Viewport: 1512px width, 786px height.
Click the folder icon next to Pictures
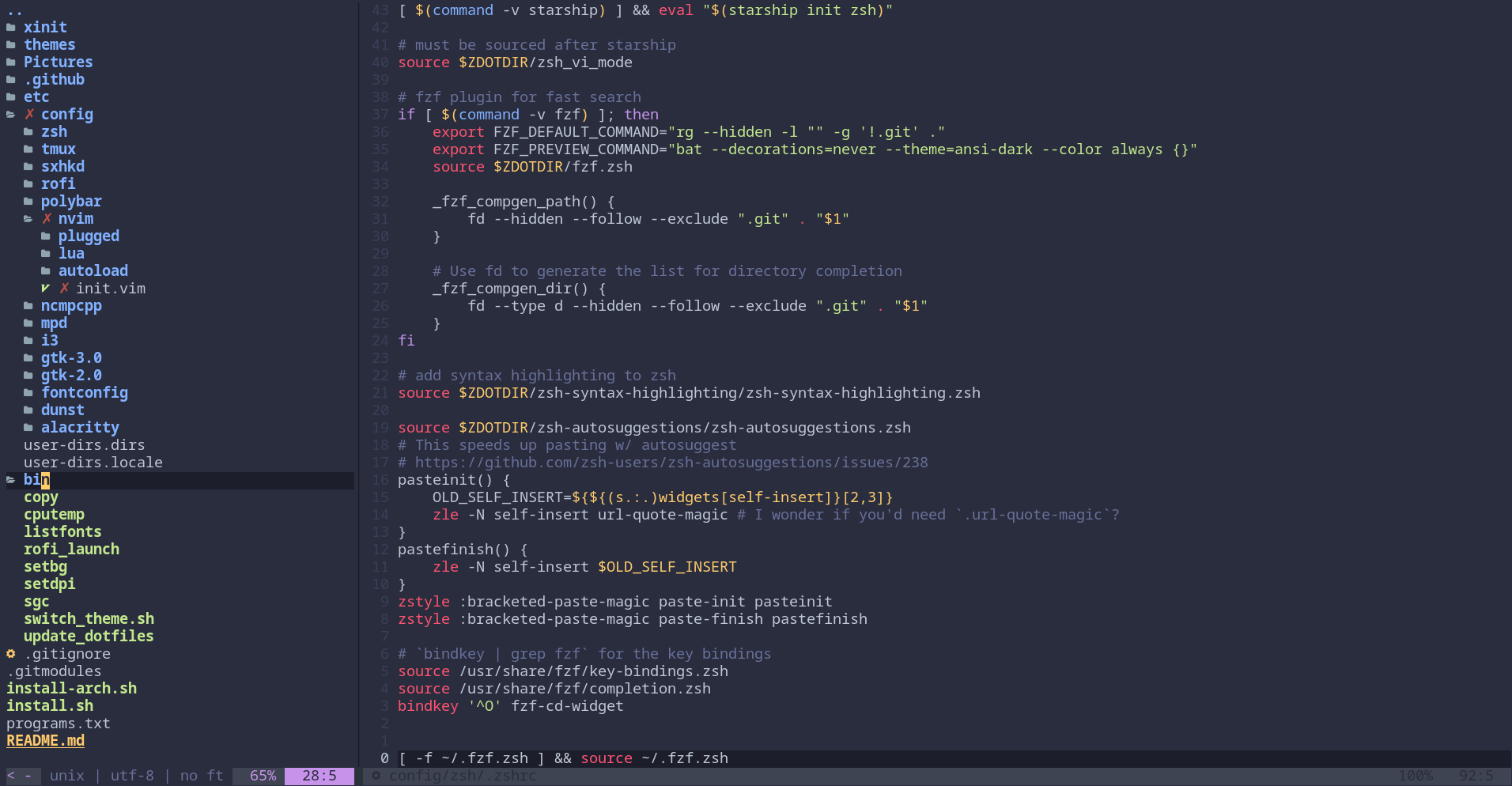click(10, 62)
